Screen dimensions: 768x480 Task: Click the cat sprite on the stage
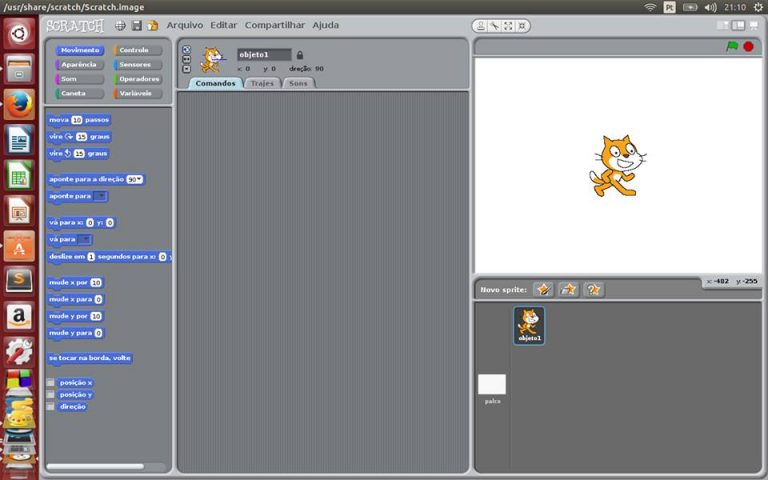[x=617, y=166]
